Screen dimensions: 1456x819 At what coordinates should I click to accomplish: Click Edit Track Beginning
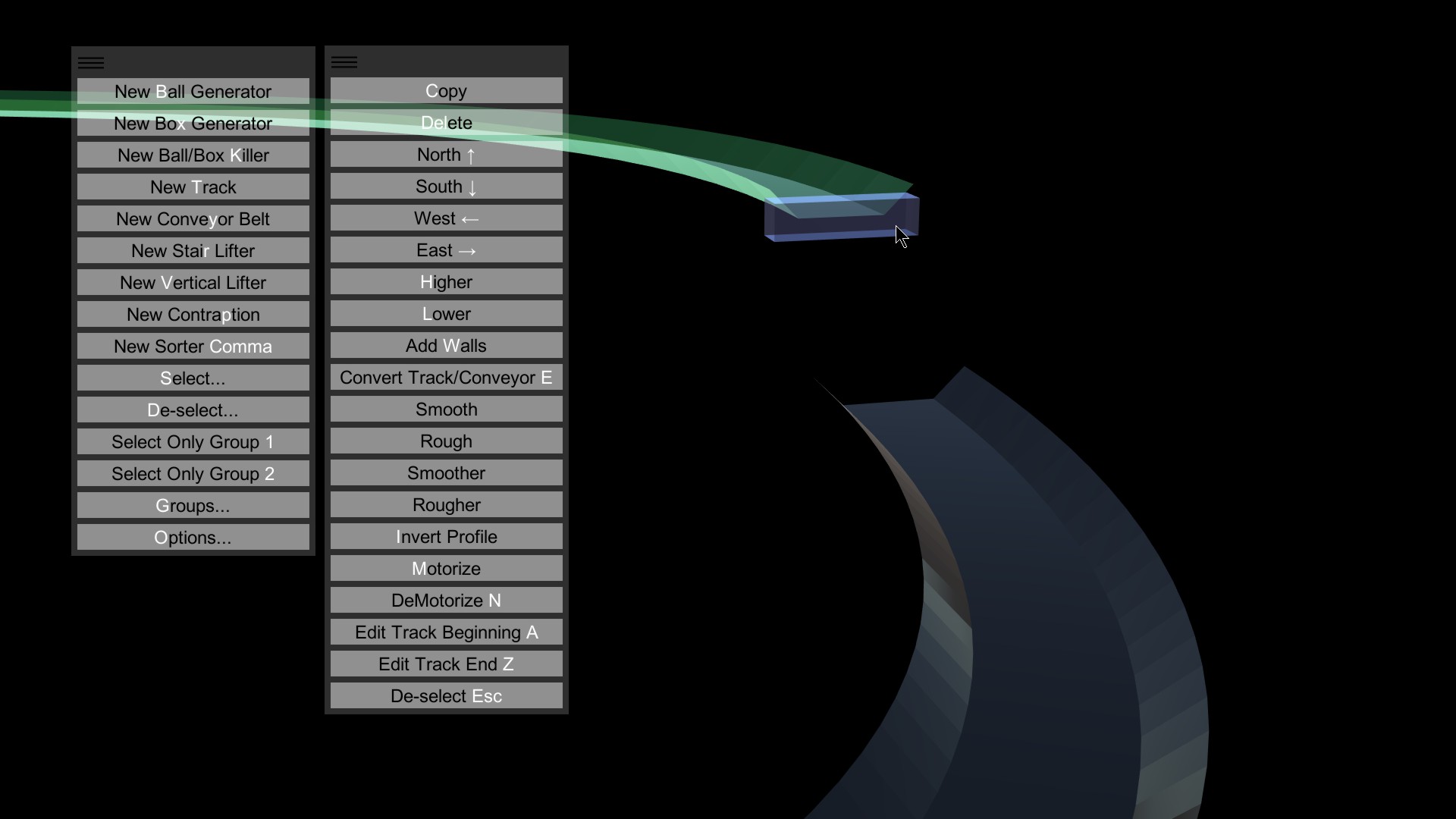[x=447, y=632]
